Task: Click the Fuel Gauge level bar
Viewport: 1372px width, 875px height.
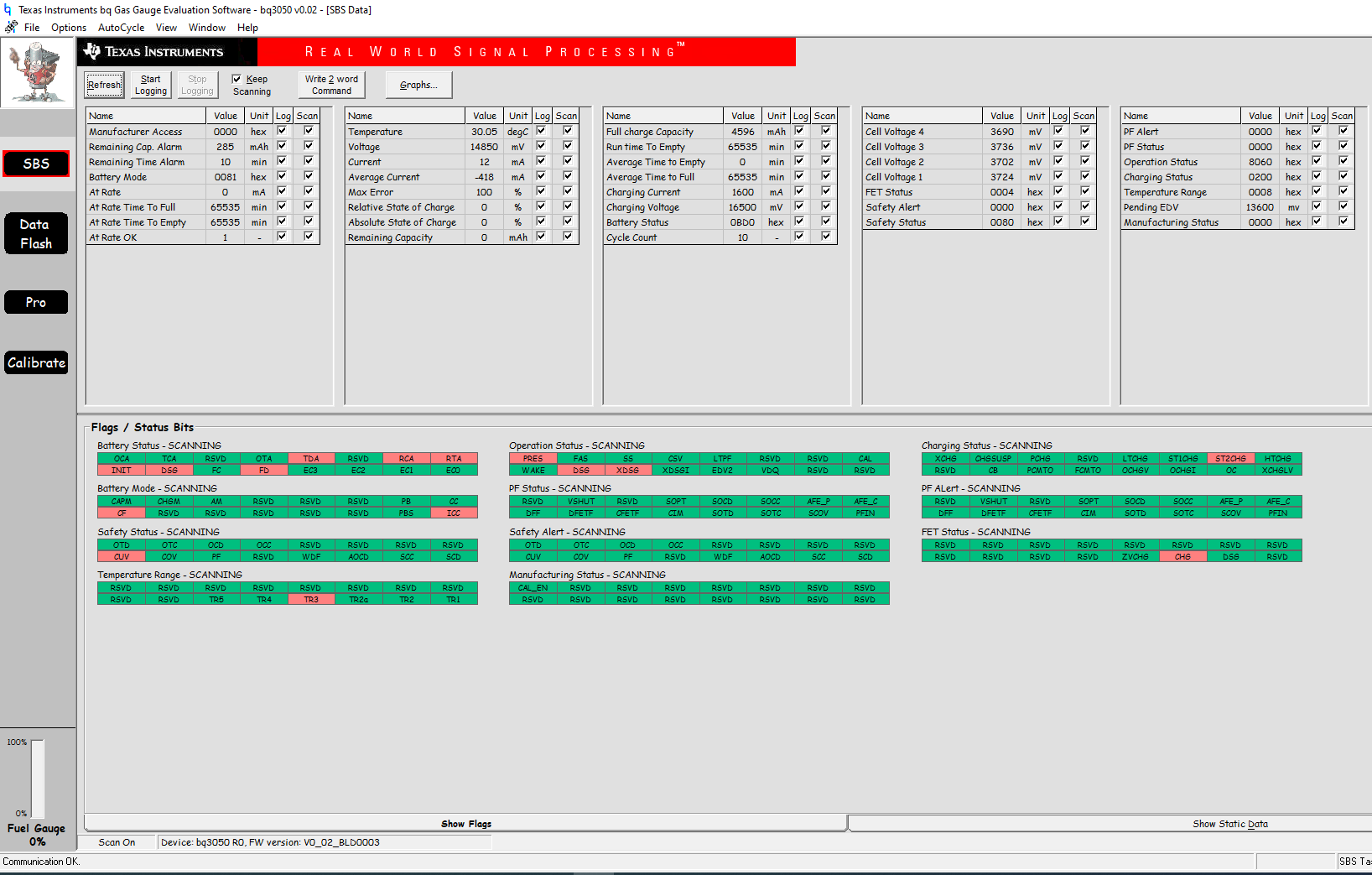Action: pos(37,779)
